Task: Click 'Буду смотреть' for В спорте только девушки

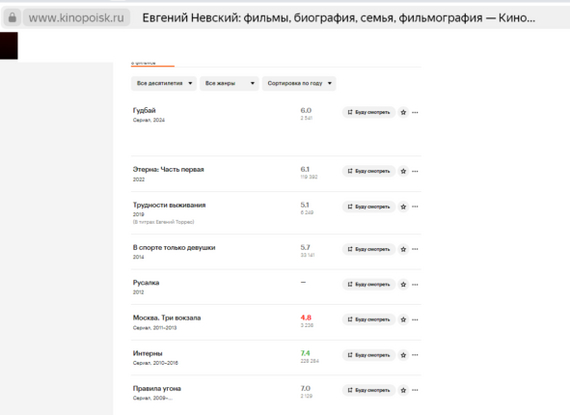Action: click(x=369, y=249)
